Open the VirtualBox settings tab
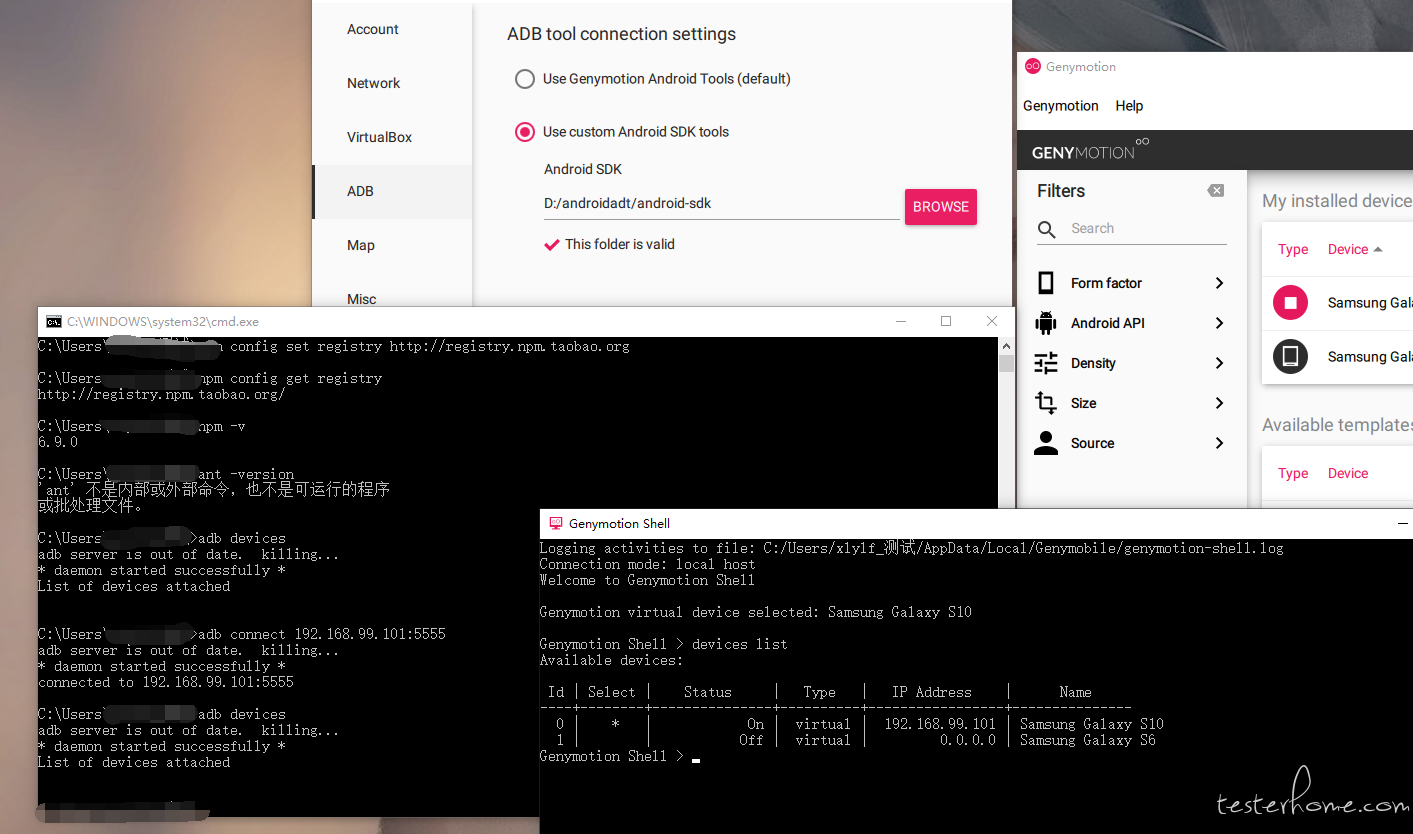Screen dimensions: 1413x834 point(392,138)
